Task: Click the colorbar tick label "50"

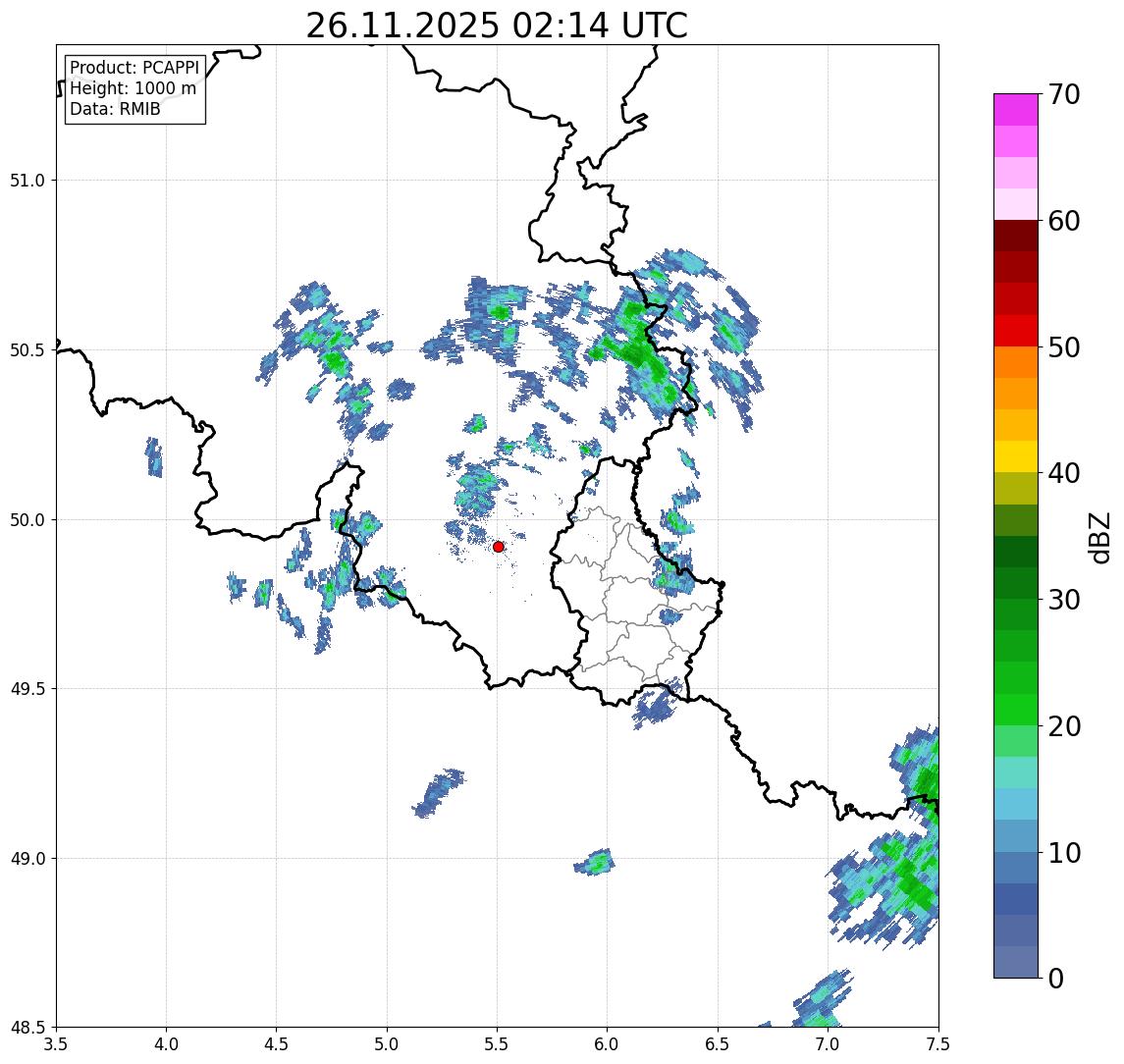Action: (1064, 347)
